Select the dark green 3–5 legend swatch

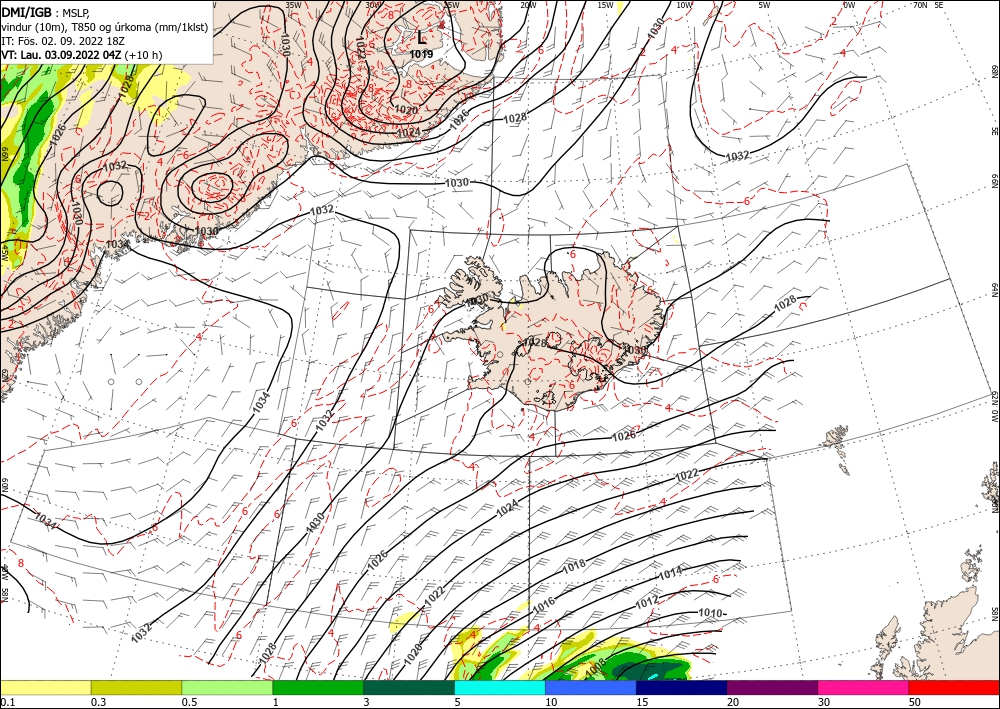point(409,688)
